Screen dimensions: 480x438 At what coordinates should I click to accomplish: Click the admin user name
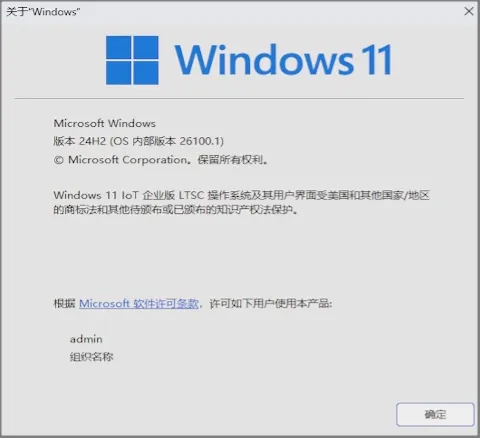(x=86, y=339)
